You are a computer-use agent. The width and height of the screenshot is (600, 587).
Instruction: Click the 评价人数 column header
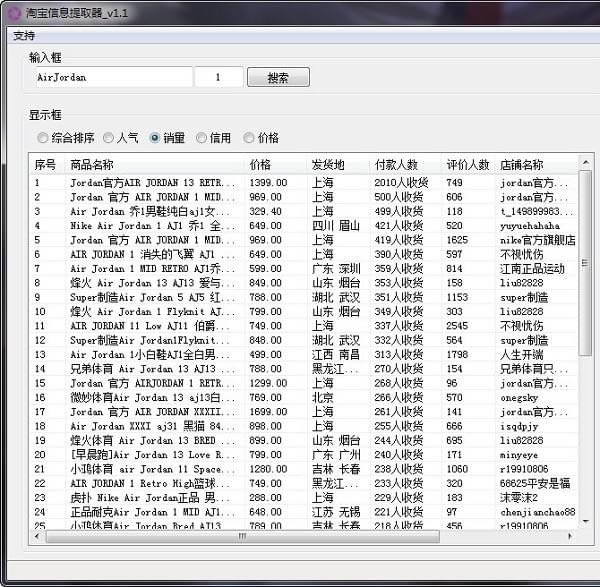[x=467, y=164]
